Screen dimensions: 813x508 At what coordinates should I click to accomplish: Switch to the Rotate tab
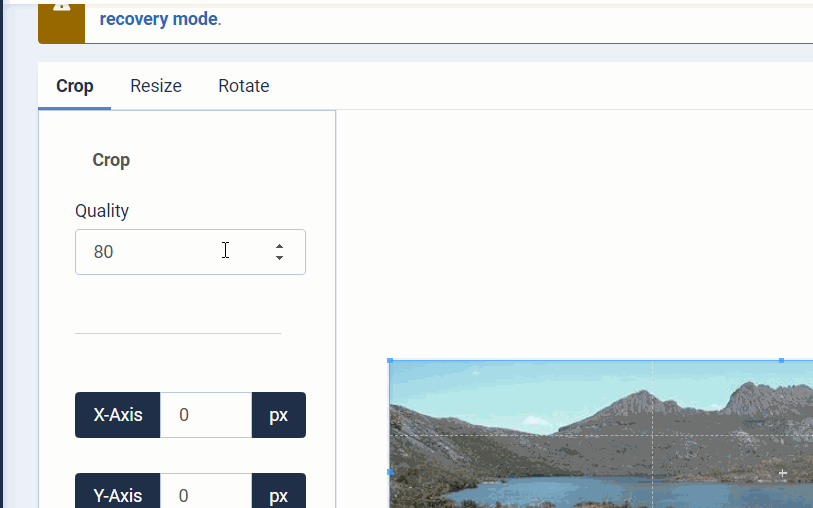(x=244, y=86)
